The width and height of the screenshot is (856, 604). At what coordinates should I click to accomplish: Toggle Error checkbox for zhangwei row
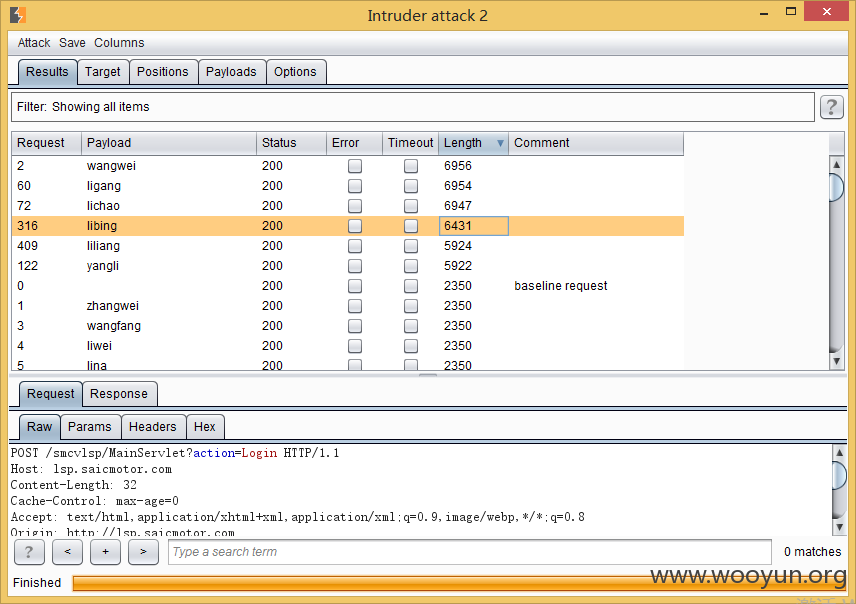pos(355,306)
